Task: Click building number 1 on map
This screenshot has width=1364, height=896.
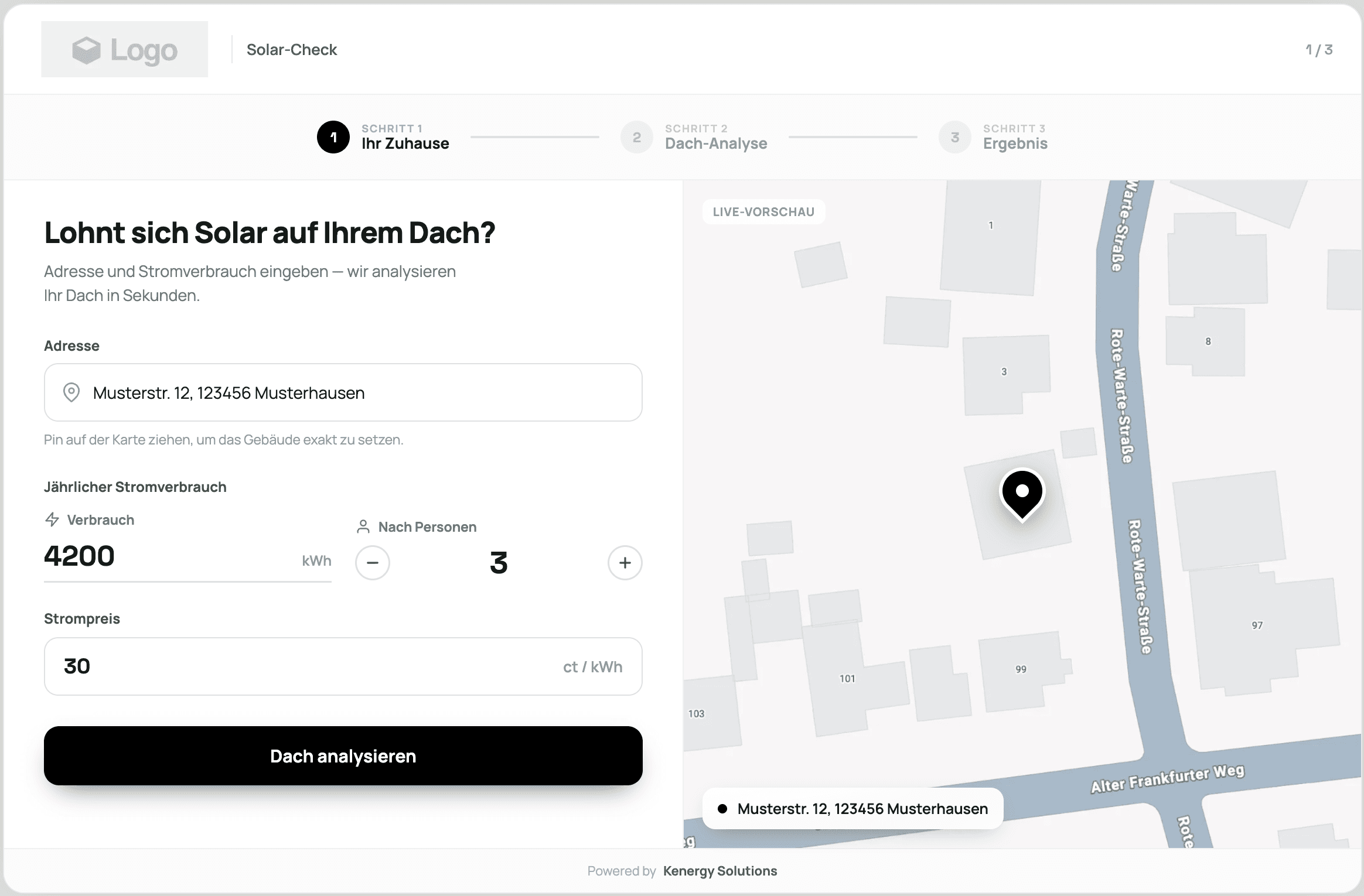Action: click(x=991, y=225)
